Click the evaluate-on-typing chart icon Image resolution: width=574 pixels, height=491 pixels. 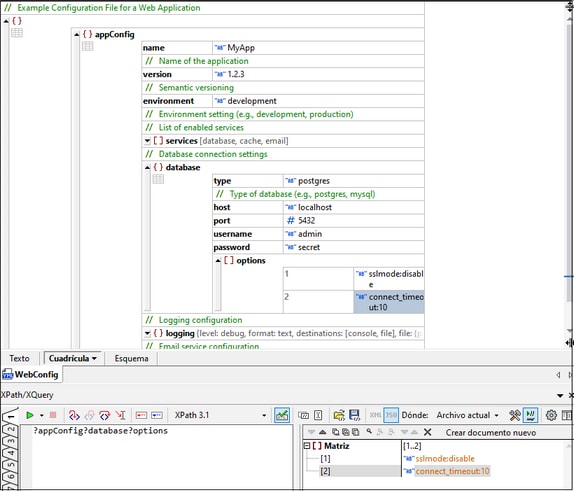pyautogui.click(x=282, y=415)
